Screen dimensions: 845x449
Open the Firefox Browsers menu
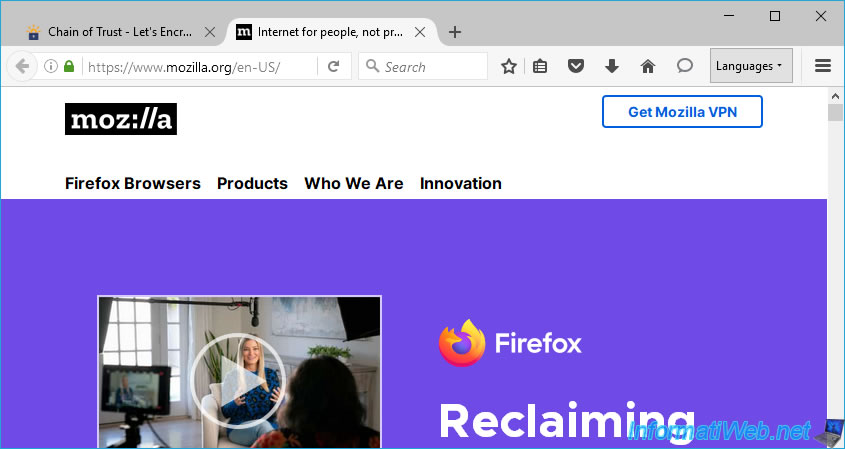(133, 183)
